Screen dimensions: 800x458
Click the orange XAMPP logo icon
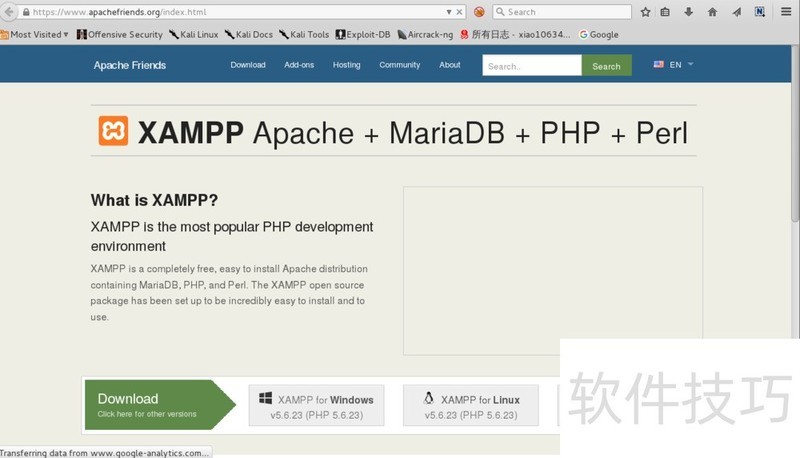coord(113,131)
